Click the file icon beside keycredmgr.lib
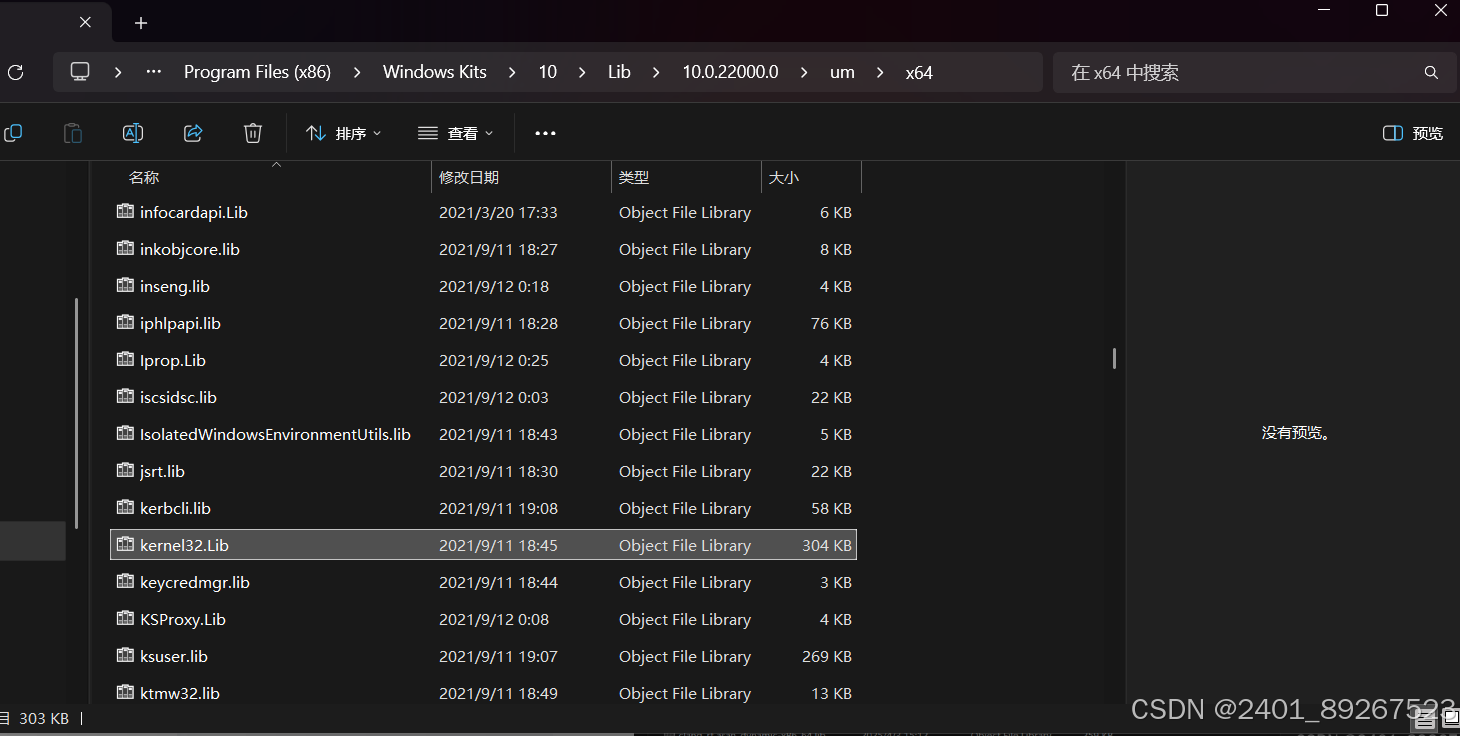 click(x=125, y=581)
